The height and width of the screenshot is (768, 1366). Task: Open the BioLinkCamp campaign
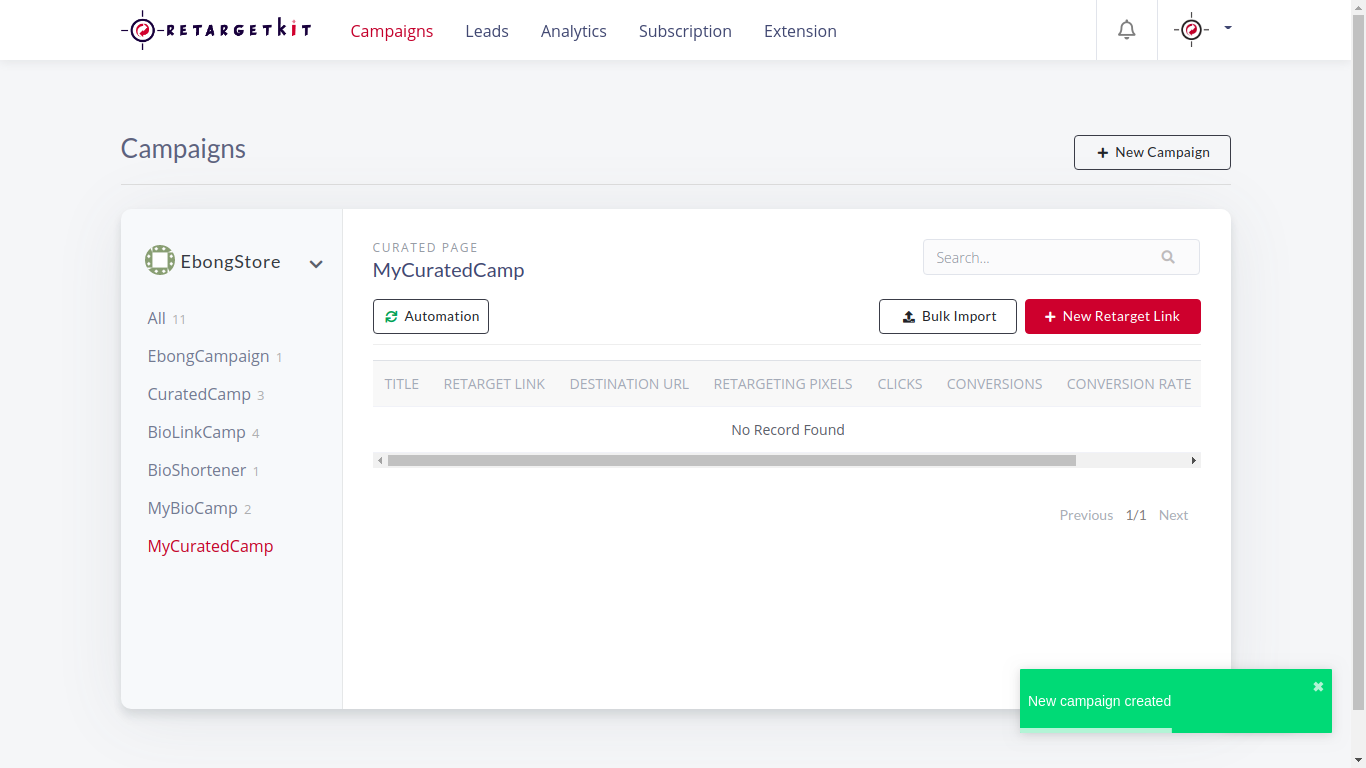(197, 432)
